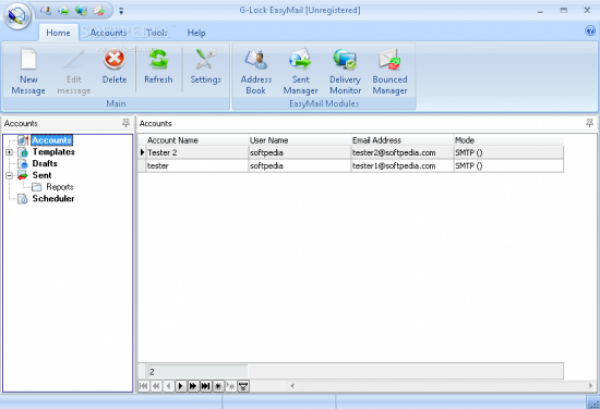Open the Delivery Monitor module
The image size is (600, 409).
point(345,72)
